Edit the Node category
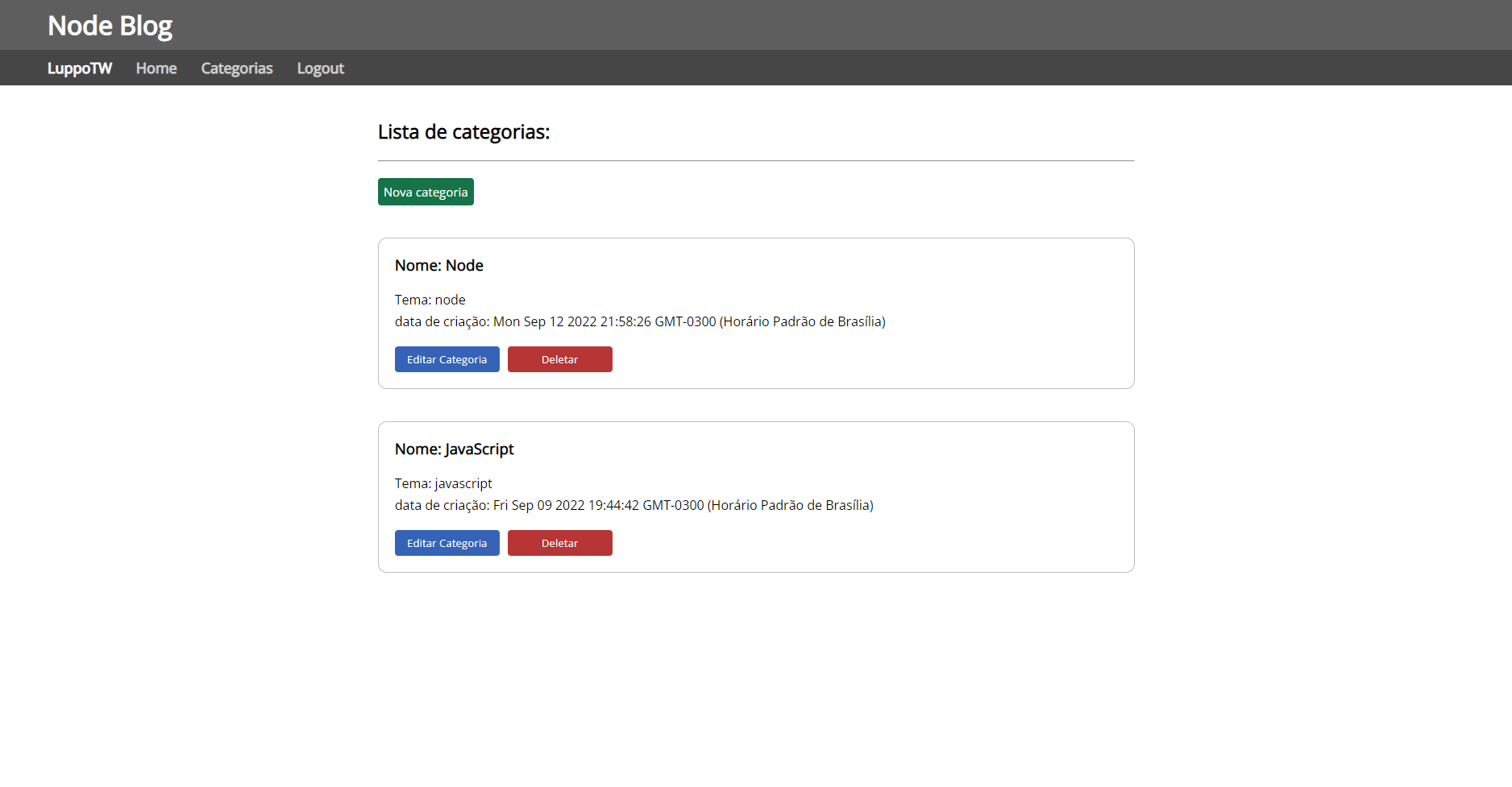Viewport: 1512px width, 787px height. point(447,358)
